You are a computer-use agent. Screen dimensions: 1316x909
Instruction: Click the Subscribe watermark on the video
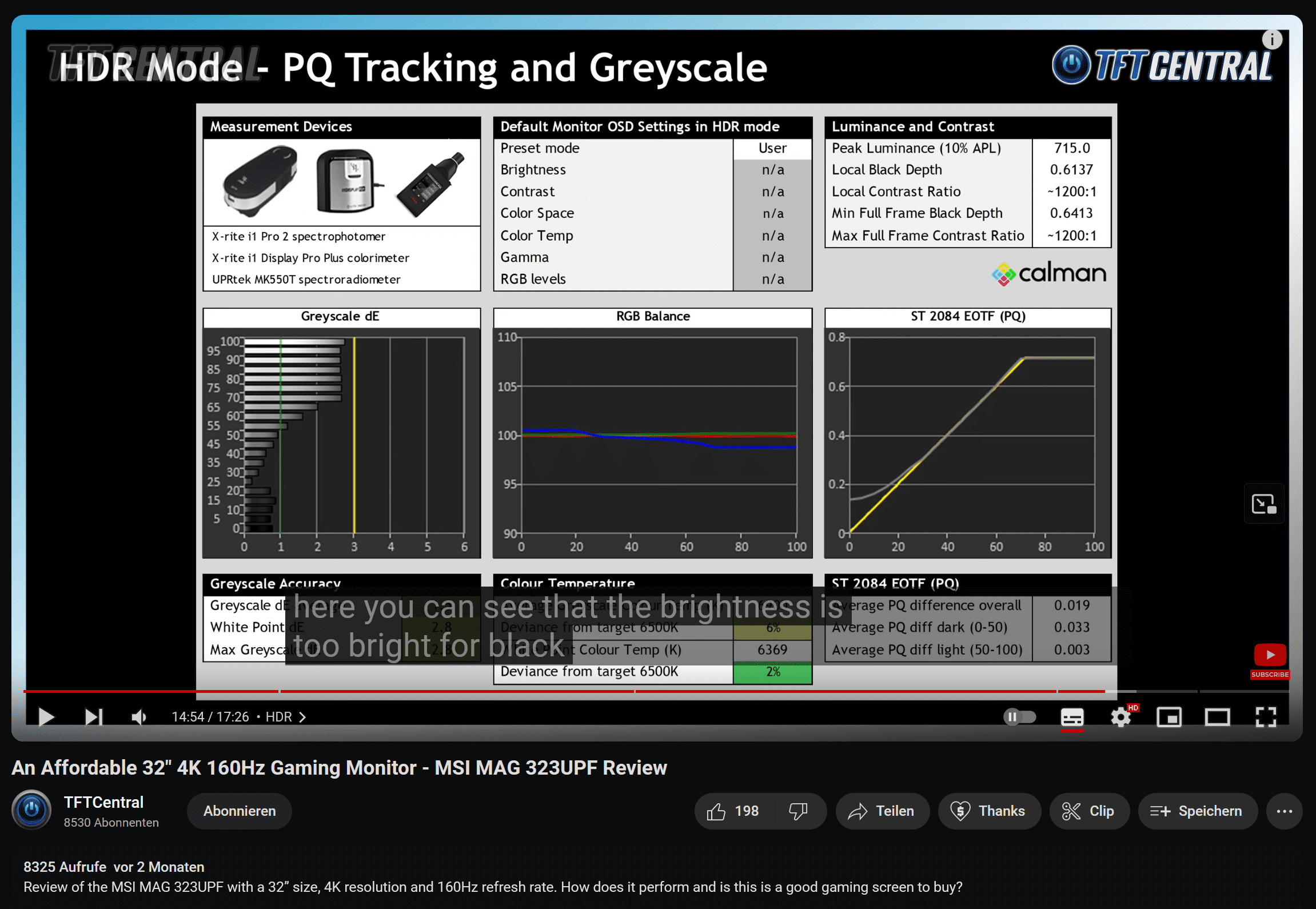(x=1270, y=661)
